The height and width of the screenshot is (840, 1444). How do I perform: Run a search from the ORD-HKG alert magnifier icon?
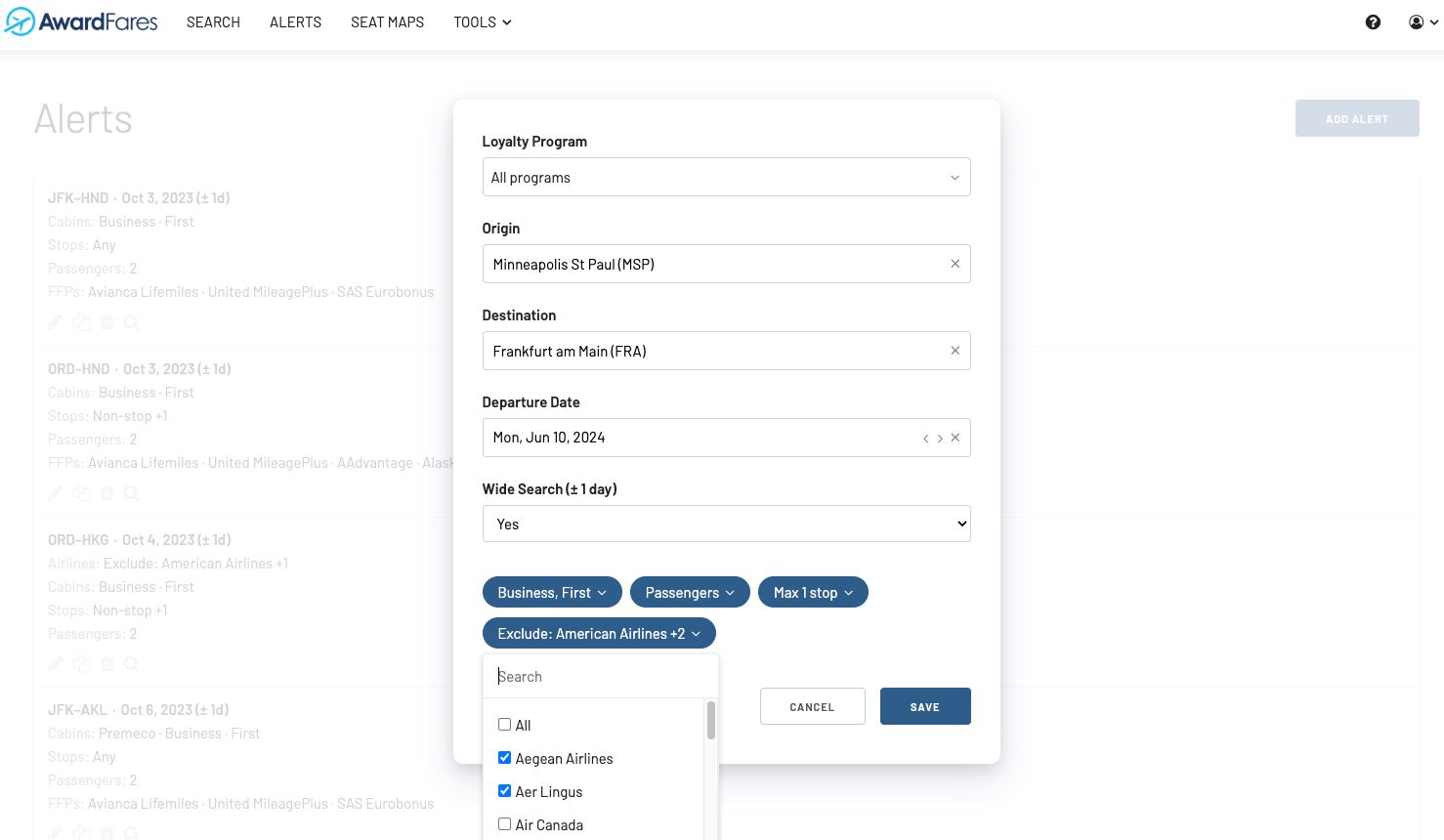pyautogui.click(x=132, y=663)
